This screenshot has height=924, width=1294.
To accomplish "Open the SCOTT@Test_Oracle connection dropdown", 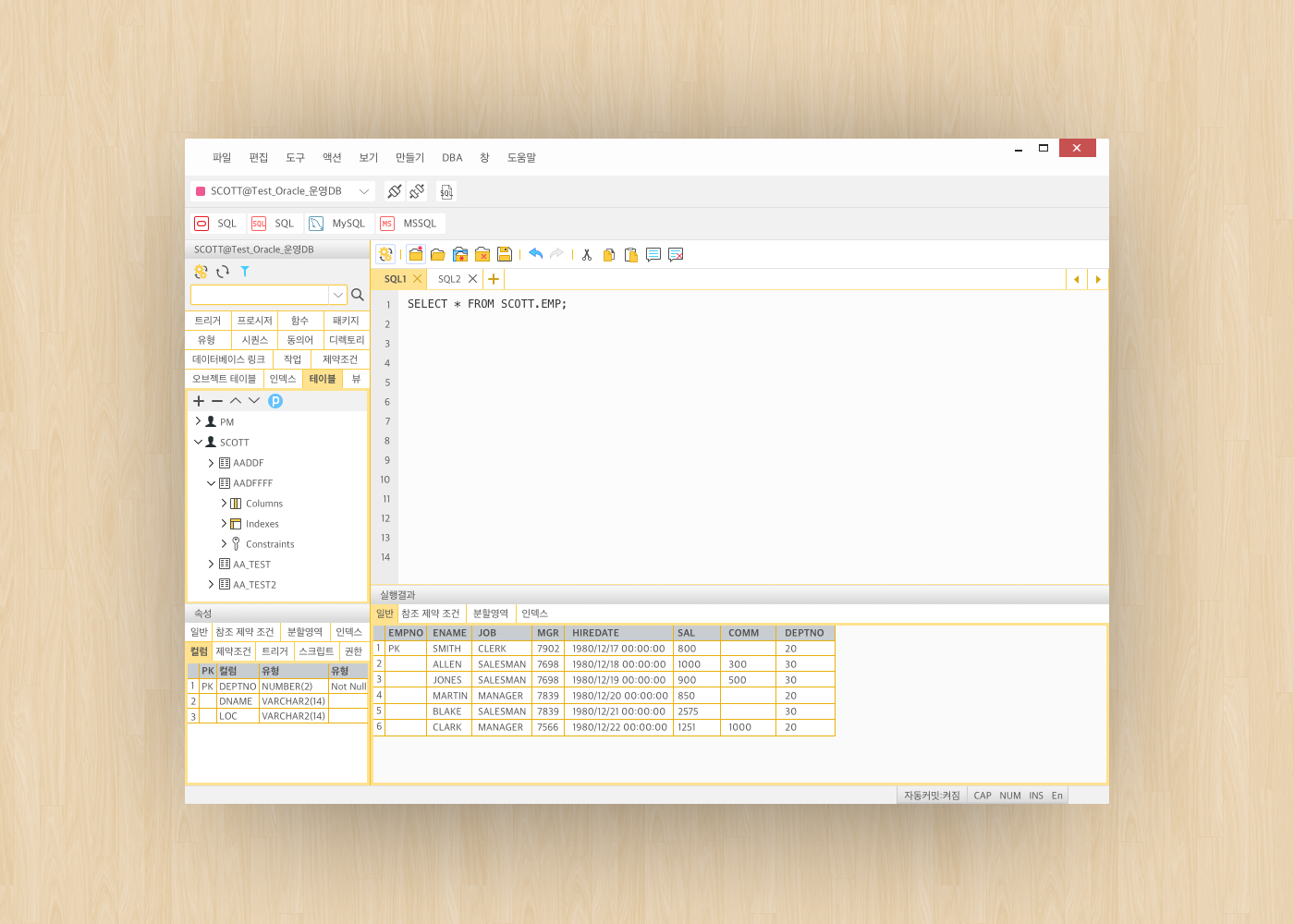I will click(364, 191).
